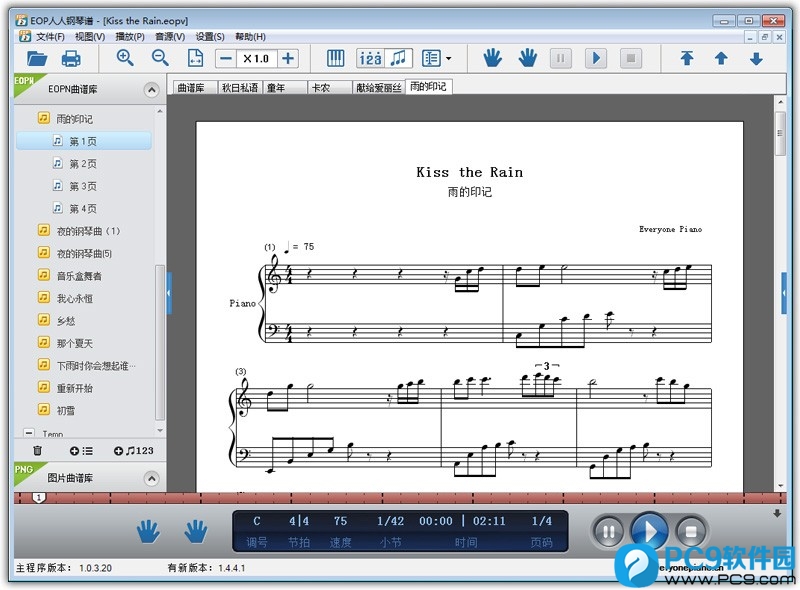
Task: Zoom out of the sheet music
Action: pos(160,58)
